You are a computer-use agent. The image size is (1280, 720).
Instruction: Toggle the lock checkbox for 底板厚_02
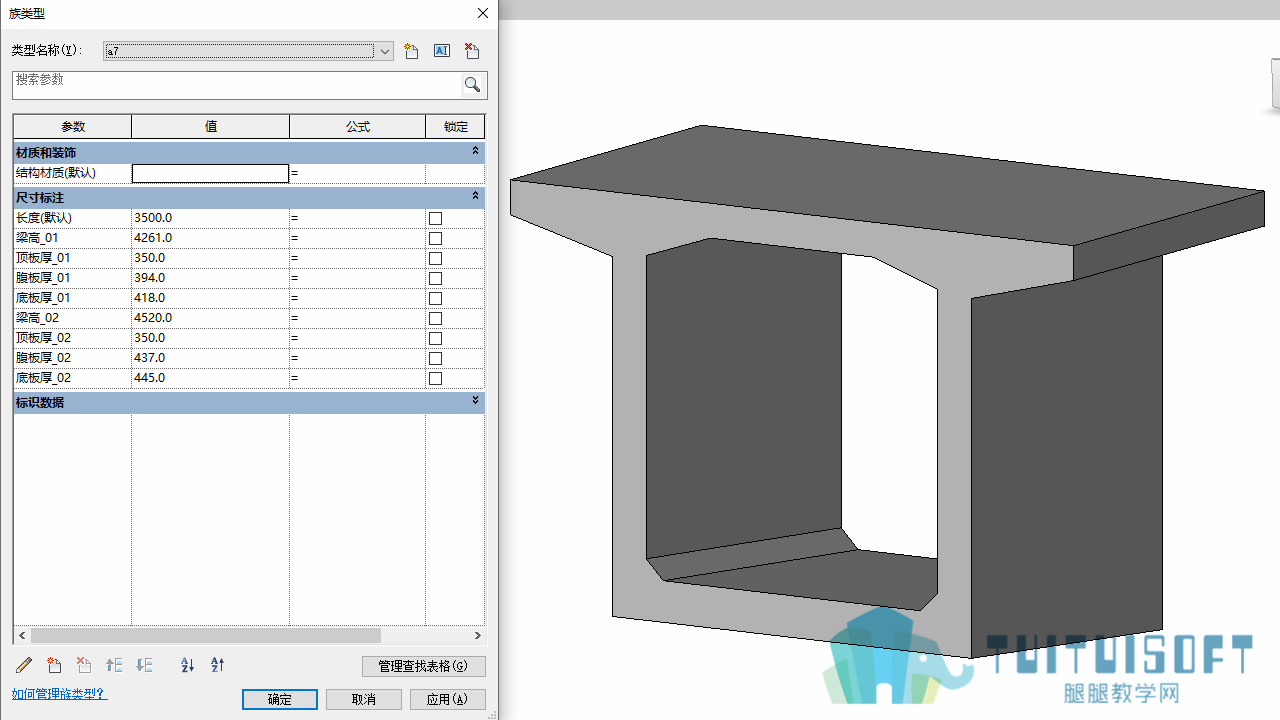point(435,378)
